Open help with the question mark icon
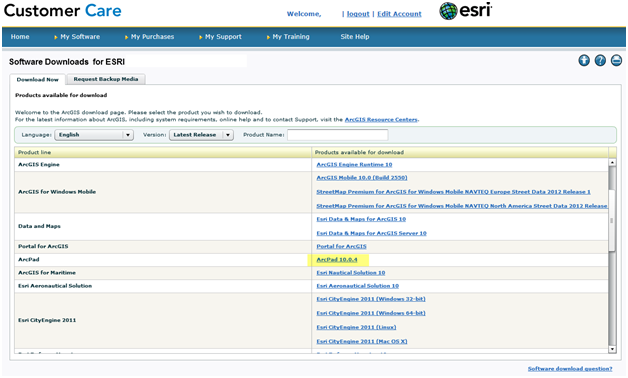Image resolution: width=628 pixels, height=378 pixels. 600,60
